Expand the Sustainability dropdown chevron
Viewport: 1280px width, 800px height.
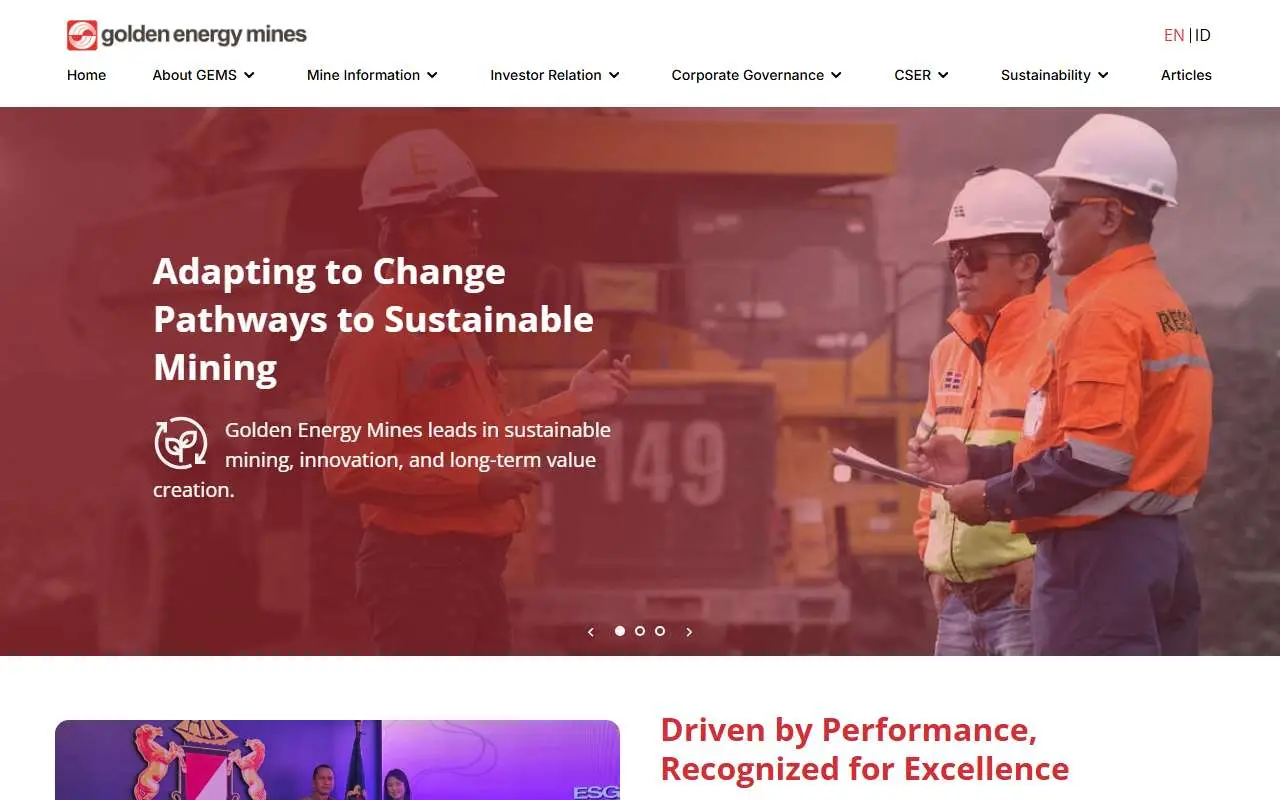coord(1103,75)
